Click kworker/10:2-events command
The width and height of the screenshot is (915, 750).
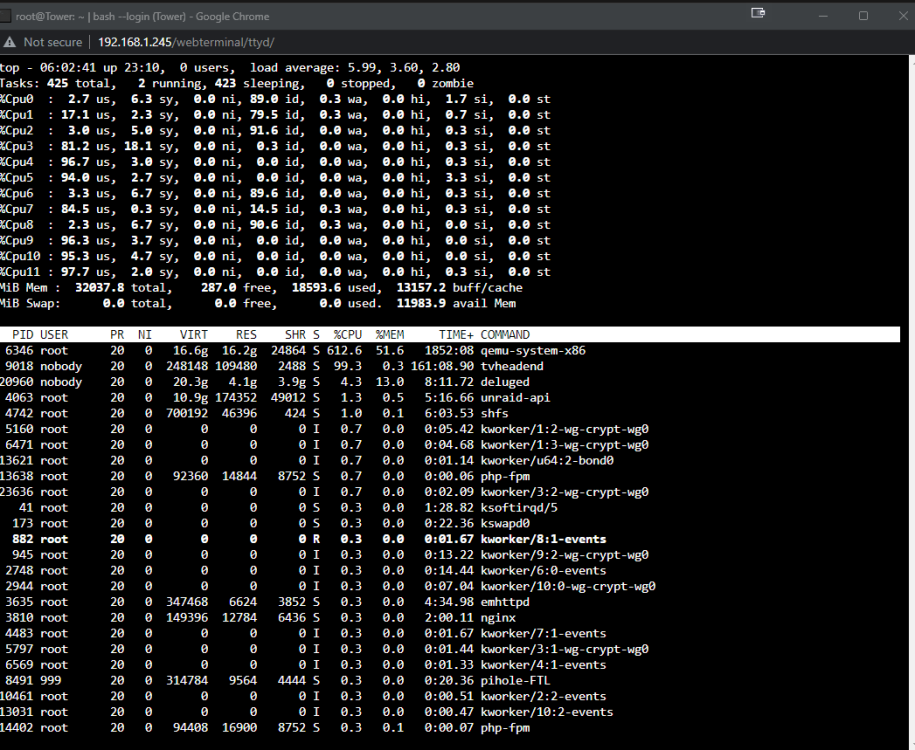[547, 713]
